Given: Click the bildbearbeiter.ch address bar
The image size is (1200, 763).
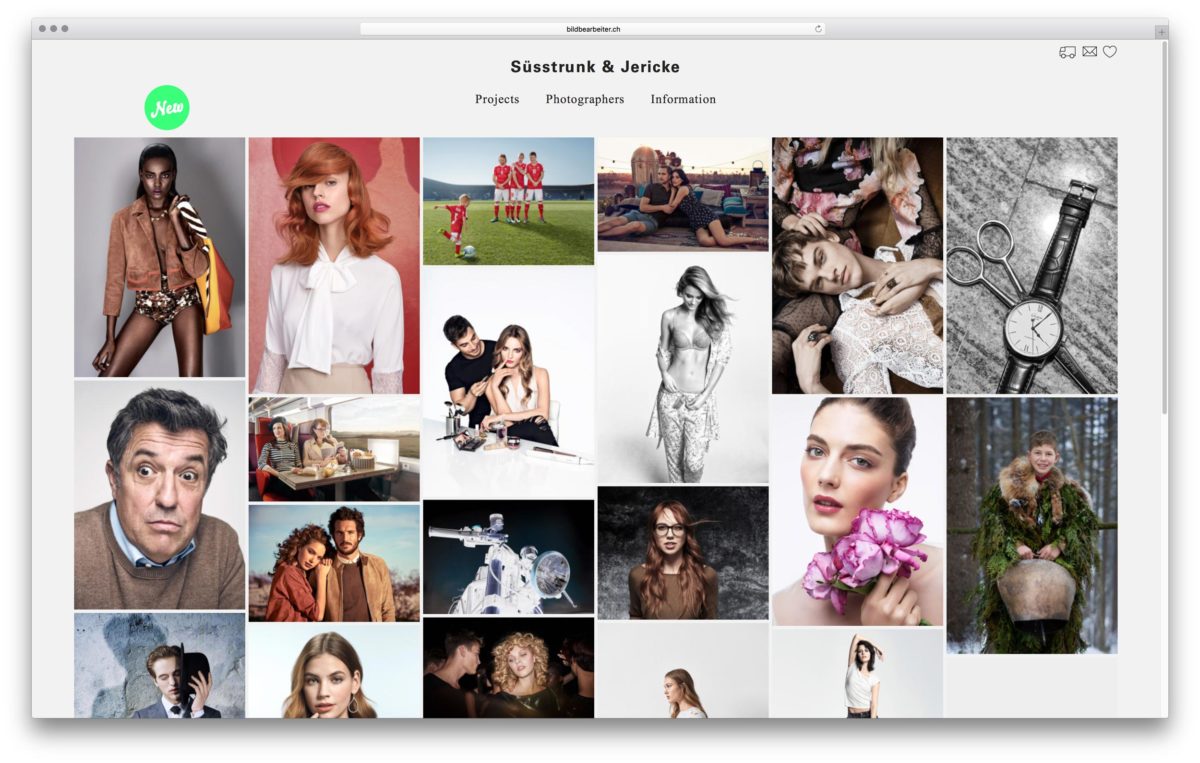Looking at the screenshot, I should coord(593,29).
